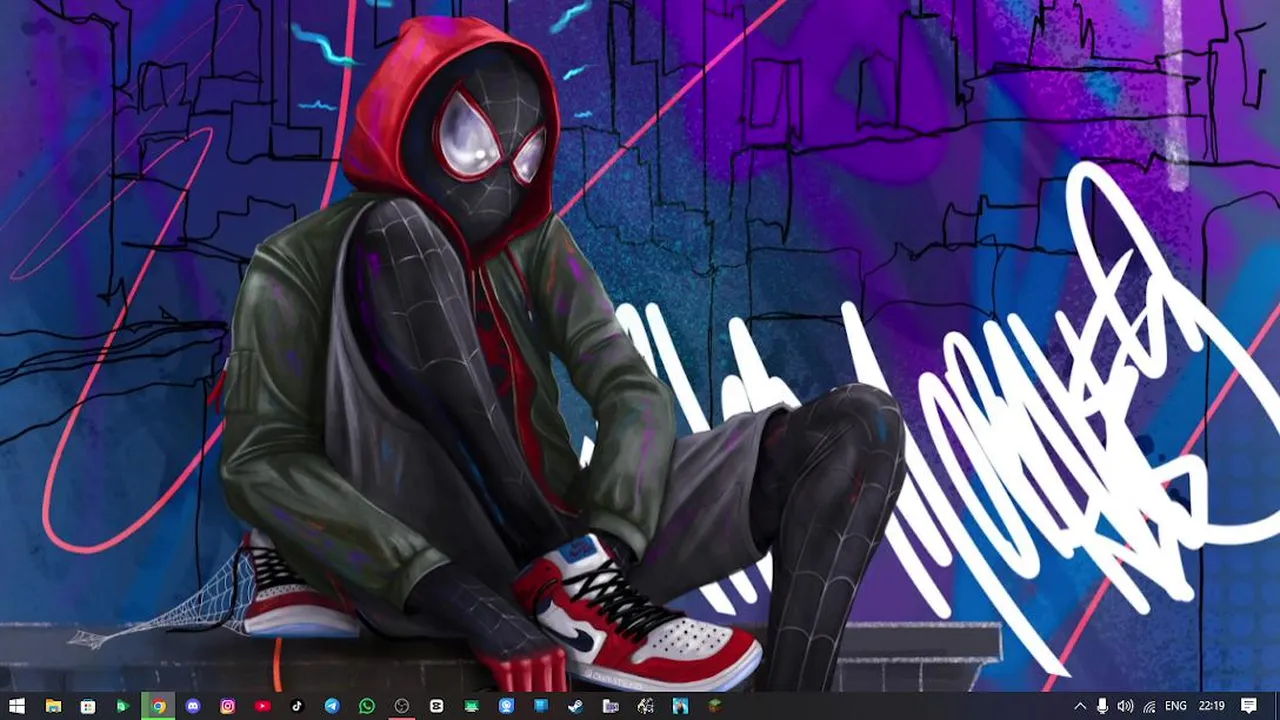Launch Instagram from the taskbar
The image size is (1280, 720).
coord(228,706)
